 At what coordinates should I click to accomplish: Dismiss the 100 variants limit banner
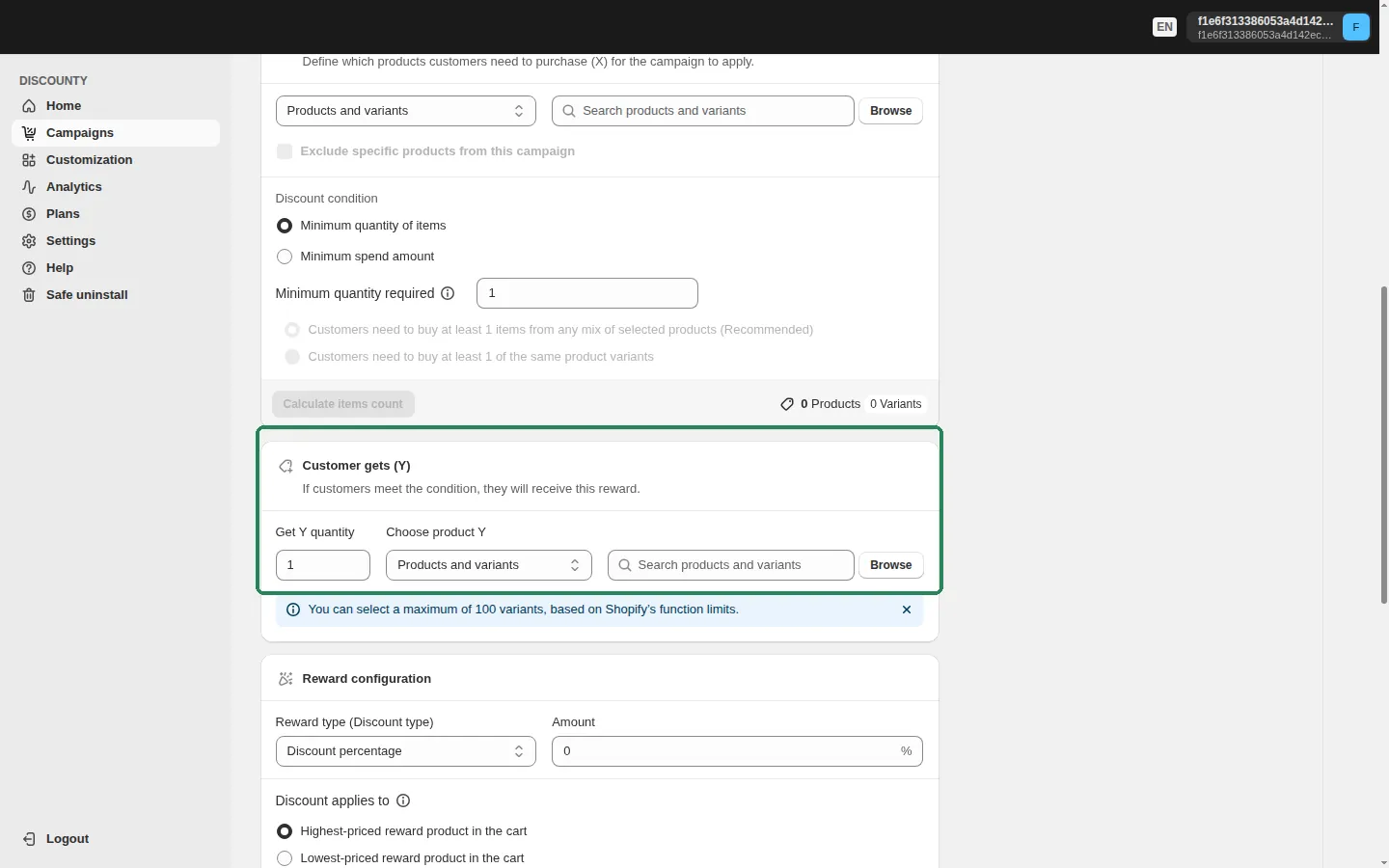pos(907,610)
